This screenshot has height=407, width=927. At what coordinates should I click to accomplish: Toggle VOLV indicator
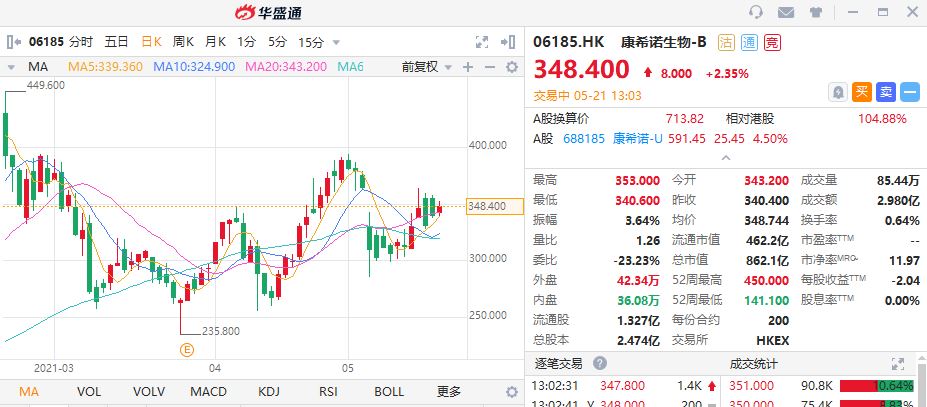click(148, 392)
